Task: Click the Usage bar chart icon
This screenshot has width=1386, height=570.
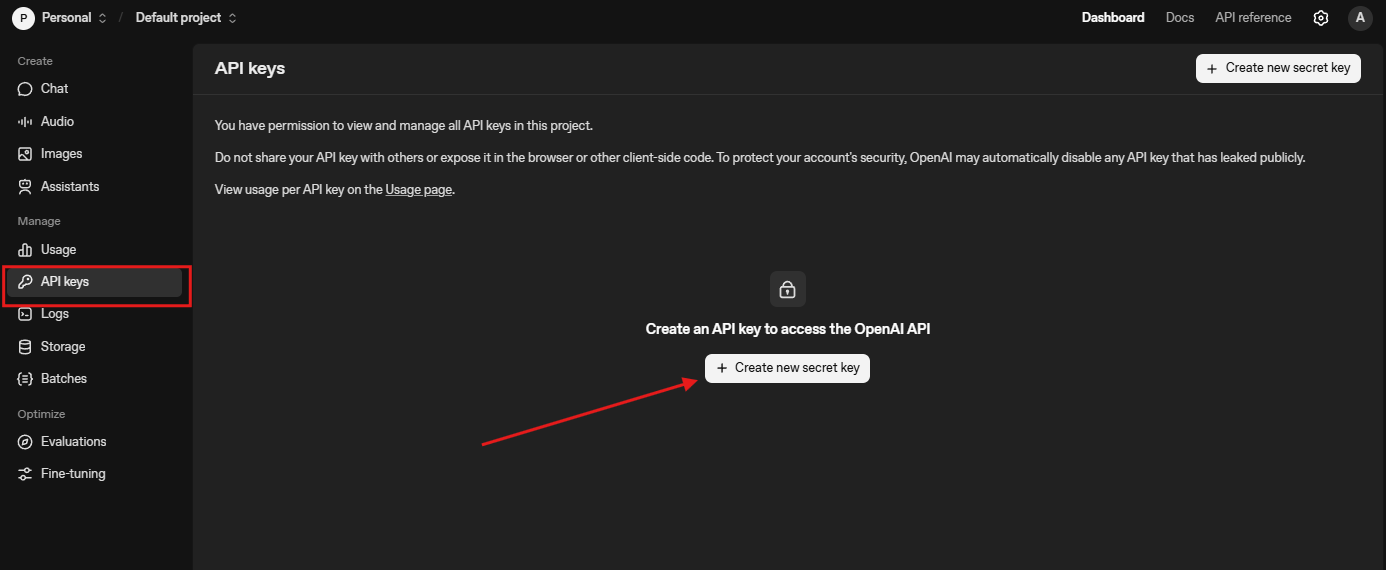Action: (25, 250)
